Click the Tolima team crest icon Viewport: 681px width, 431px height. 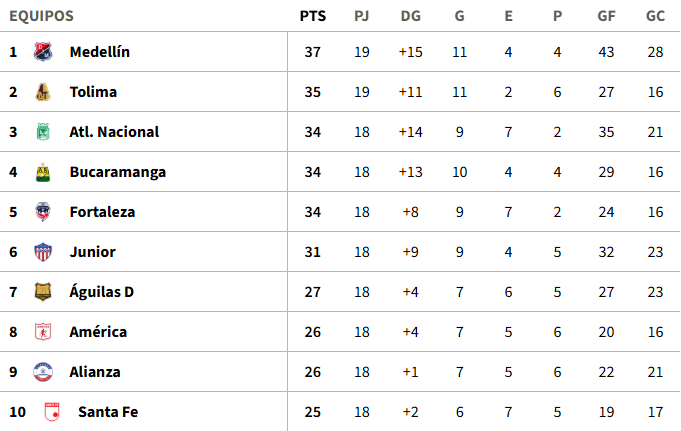point(42,92)
